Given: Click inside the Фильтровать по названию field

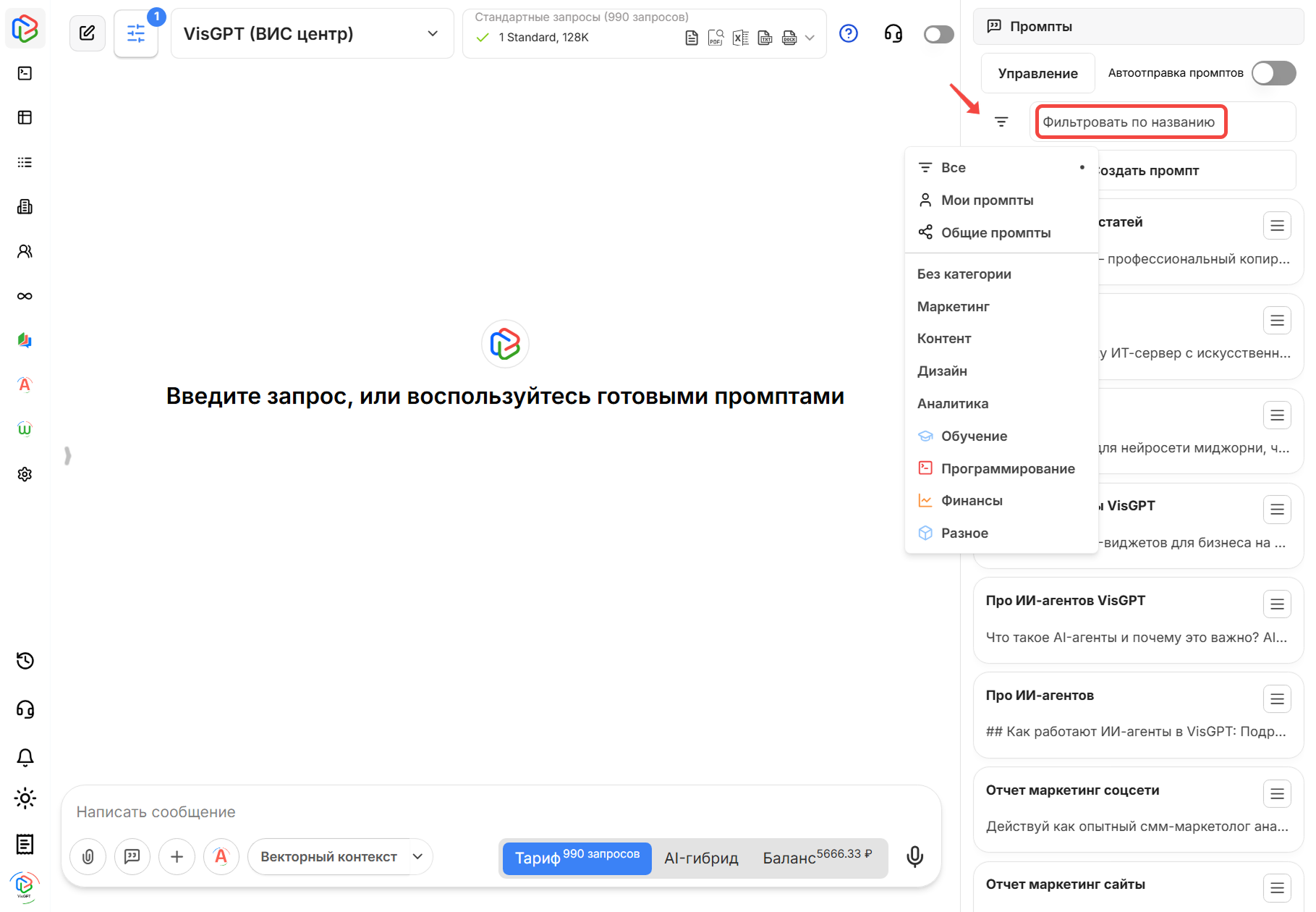Looking at the screenshot, I should (x=1129, y=122).
